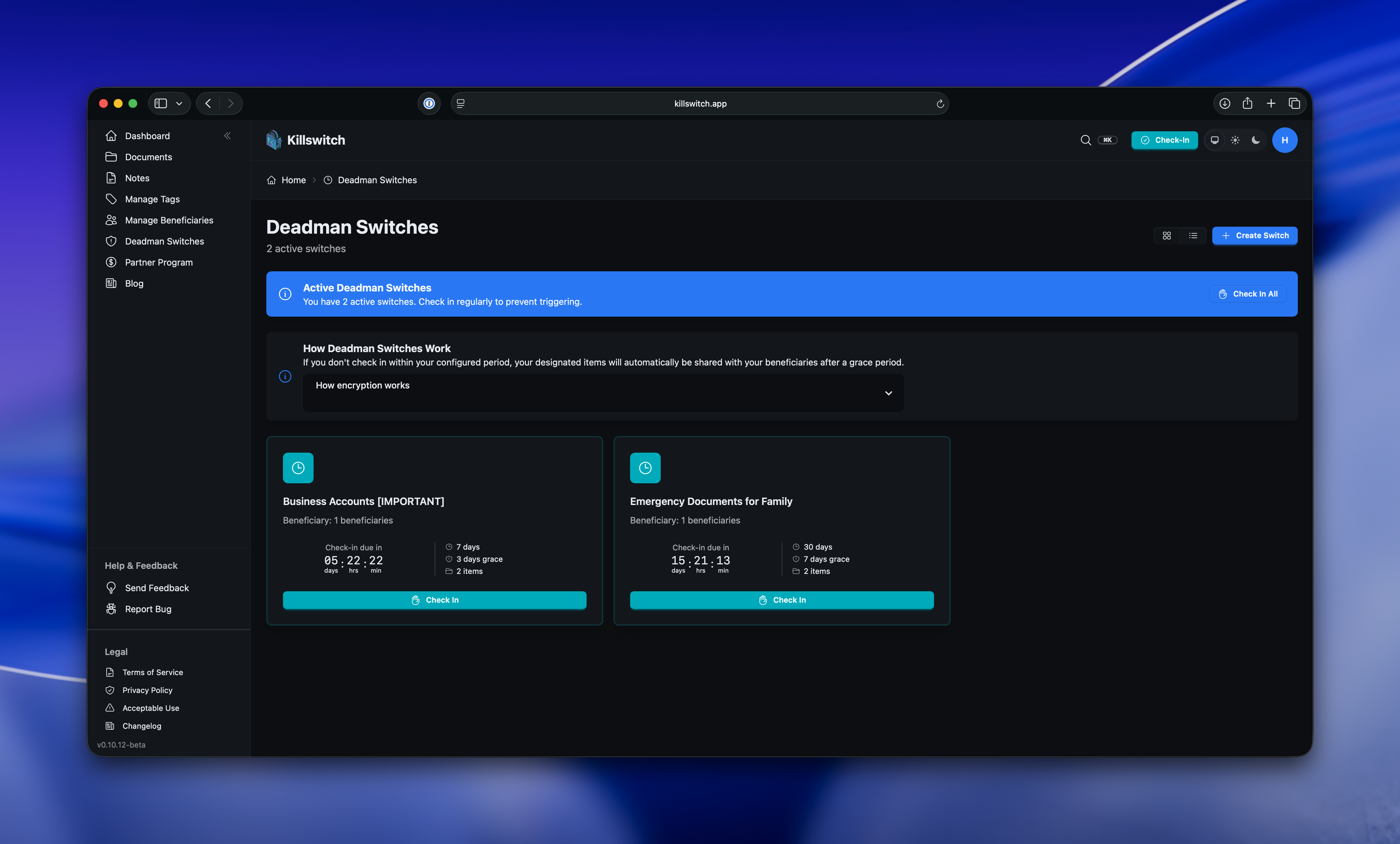The width and height of the screenshot is (1400, 844).
Task: Click the Create Switch button
Action: (1255, 235)
